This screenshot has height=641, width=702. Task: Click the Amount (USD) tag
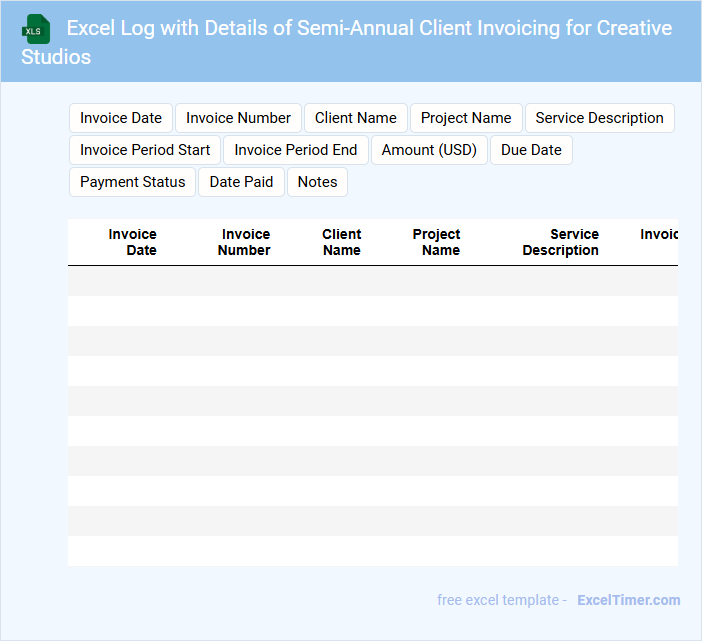point(429,150)
